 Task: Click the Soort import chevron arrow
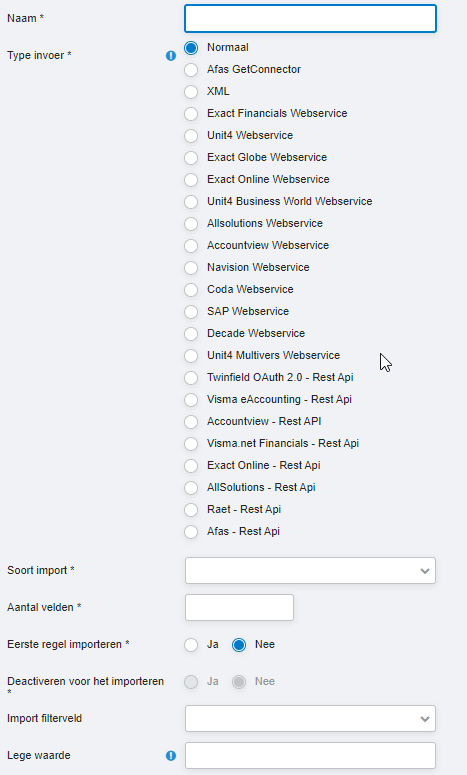coord(425,571)
